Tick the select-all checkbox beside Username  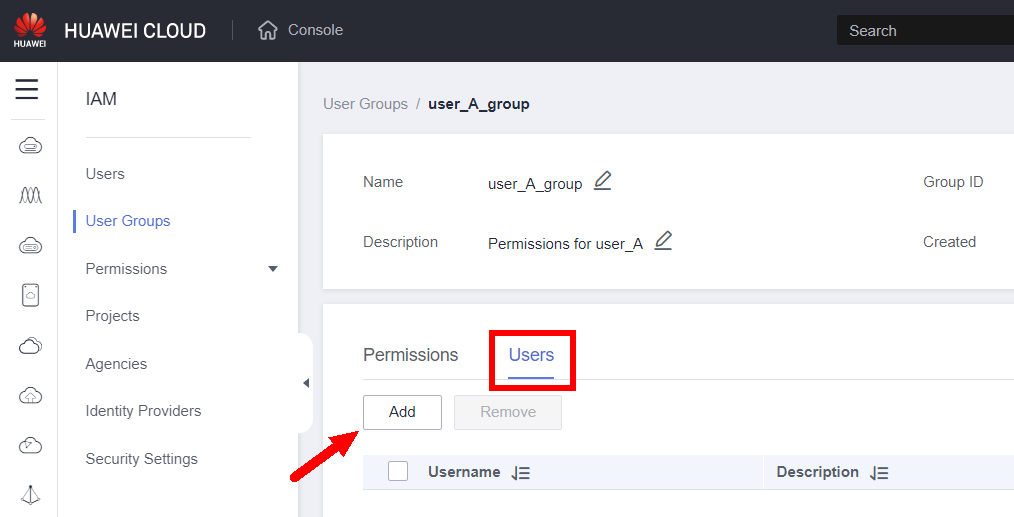pyautogui.click(x=398, y=472)
